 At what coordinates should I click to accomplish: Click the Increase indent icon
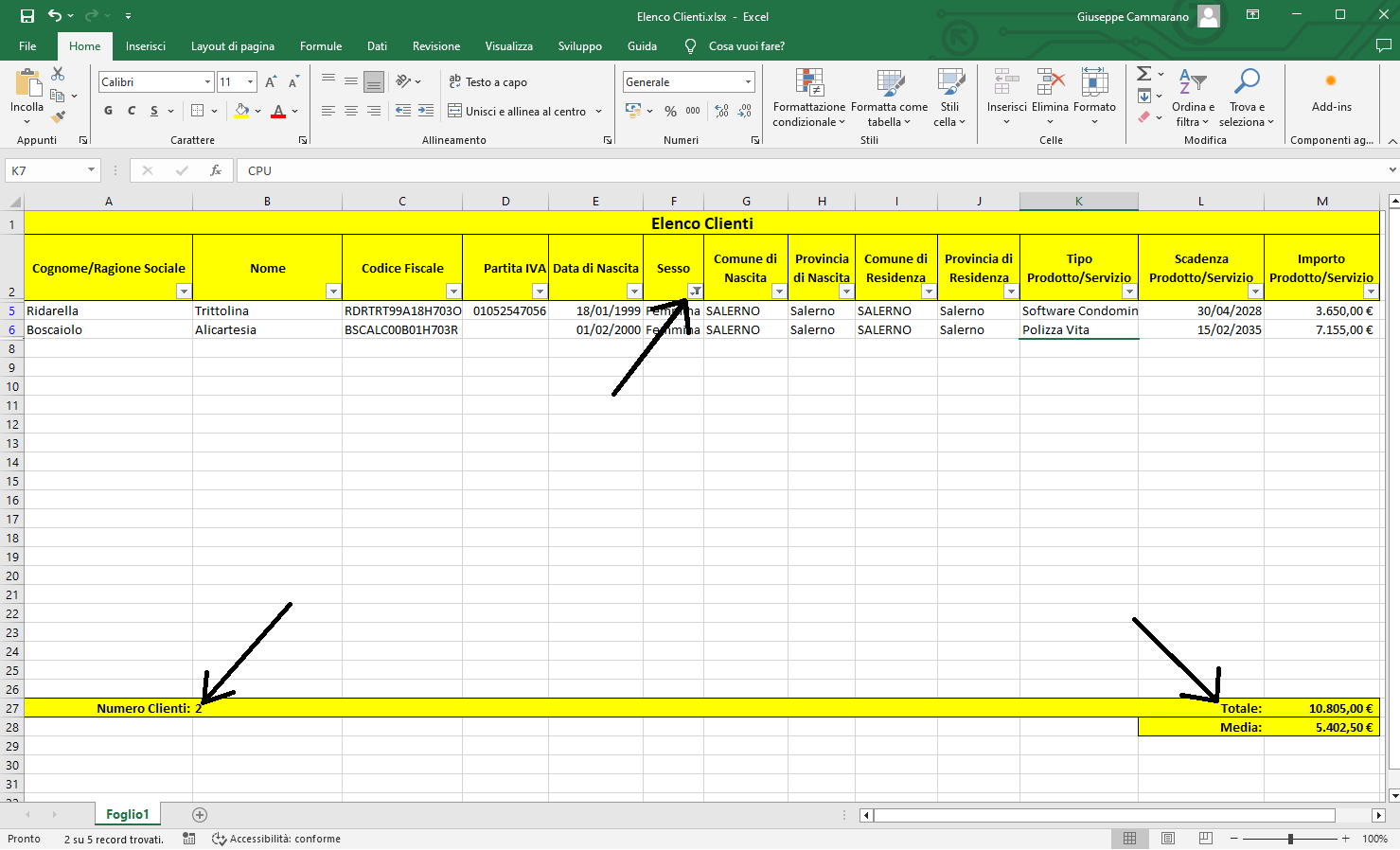[x=426, y=111]
